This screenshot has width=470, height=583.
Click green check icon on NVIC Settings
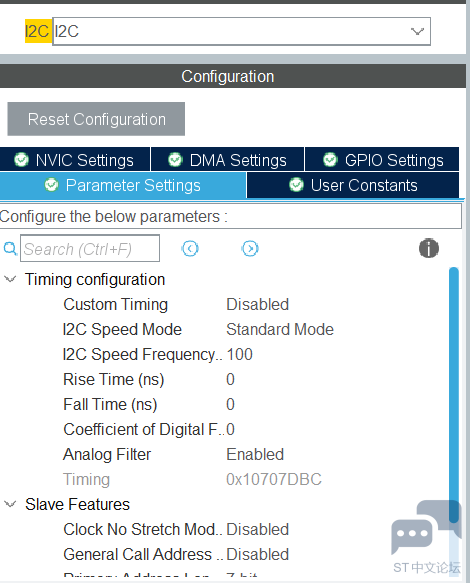pyautogui.click(x=21, y=160)
